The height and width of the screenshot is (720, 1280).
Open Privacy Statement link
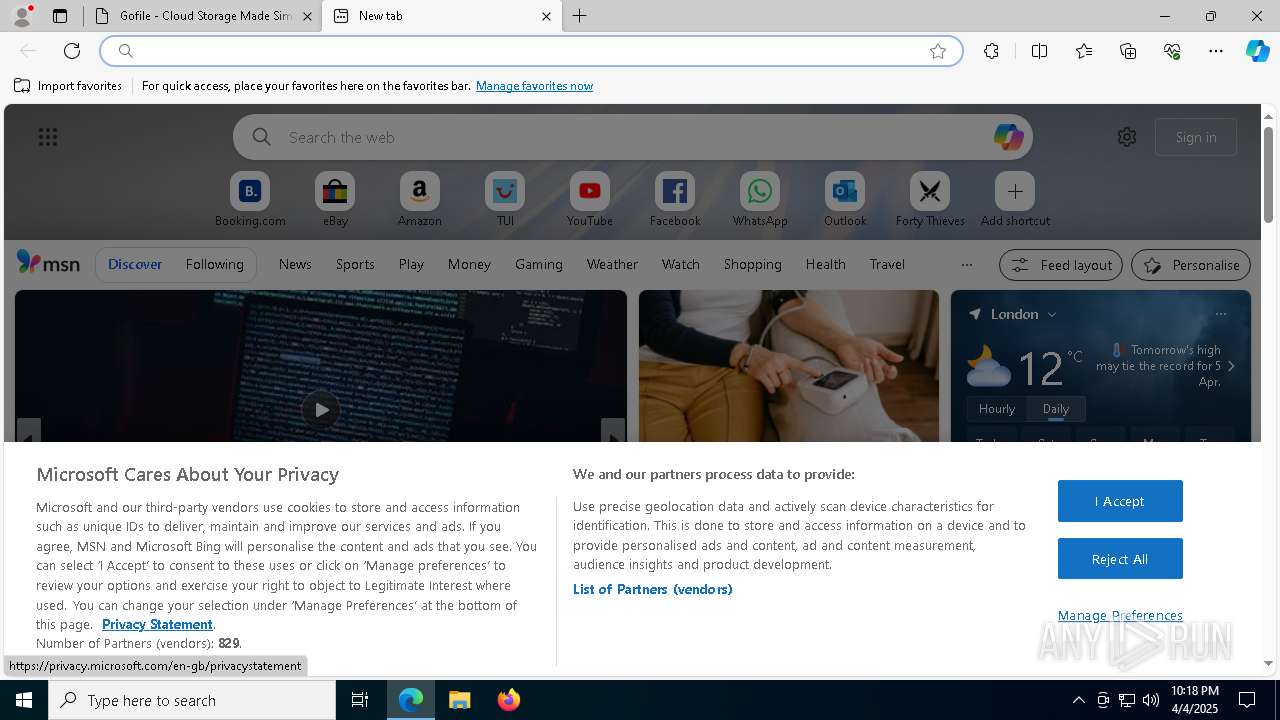point(157,624)
